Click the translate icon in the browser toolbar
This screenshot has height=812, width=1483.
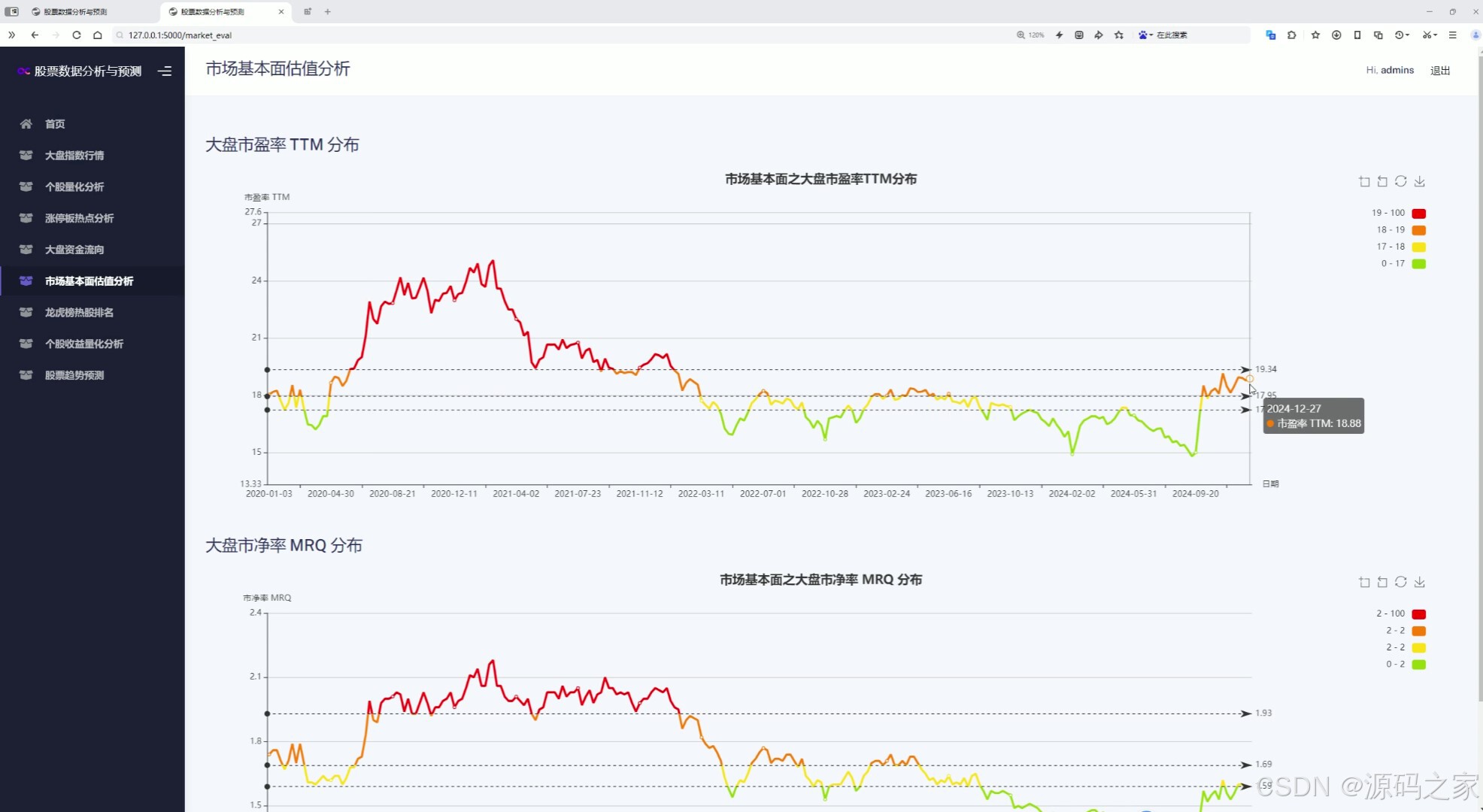1270,35
